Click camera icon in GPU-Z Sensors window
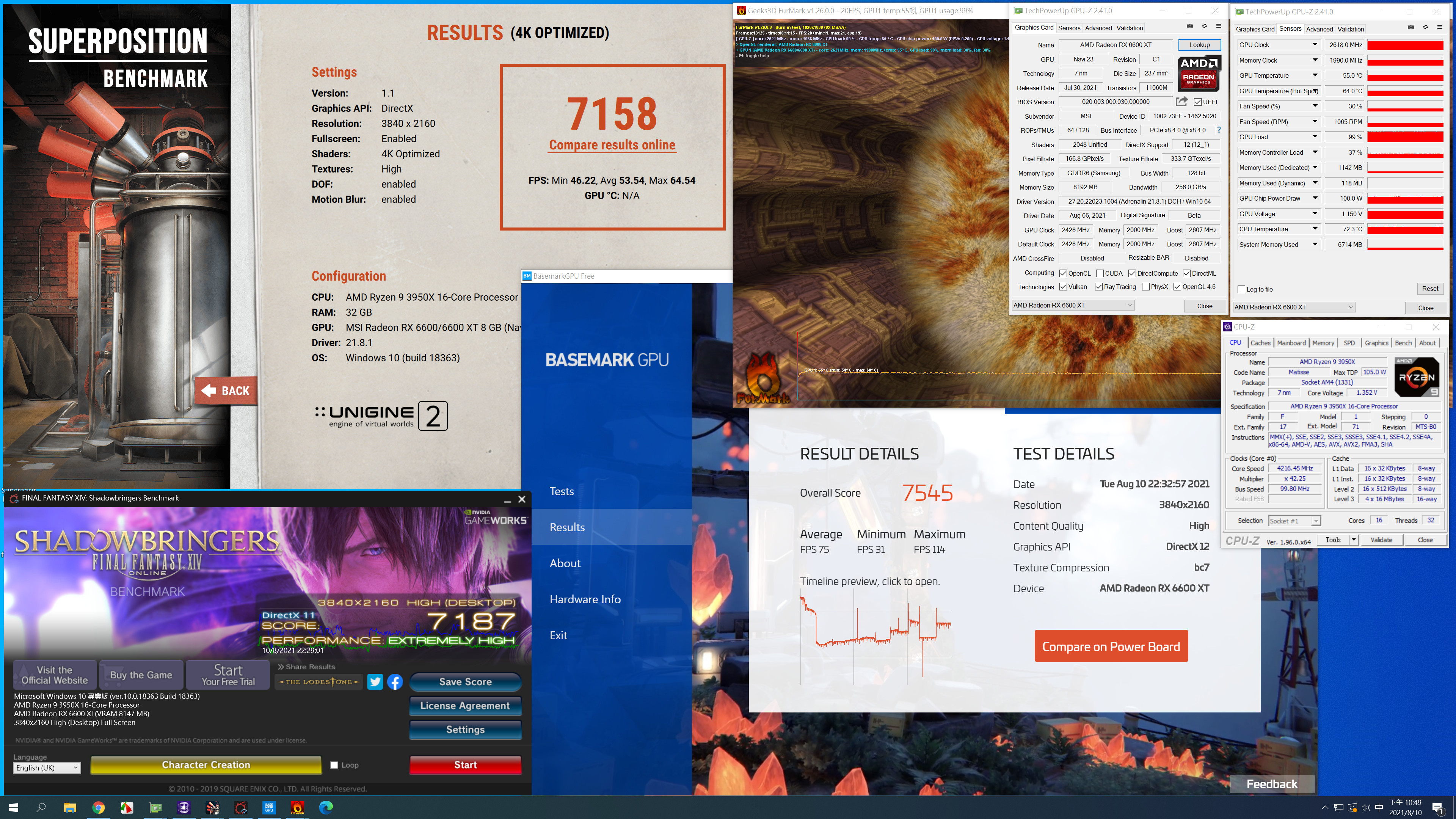Viewport: 1456px width, 819px height. pyautogui.click(x=1411, y=28)
